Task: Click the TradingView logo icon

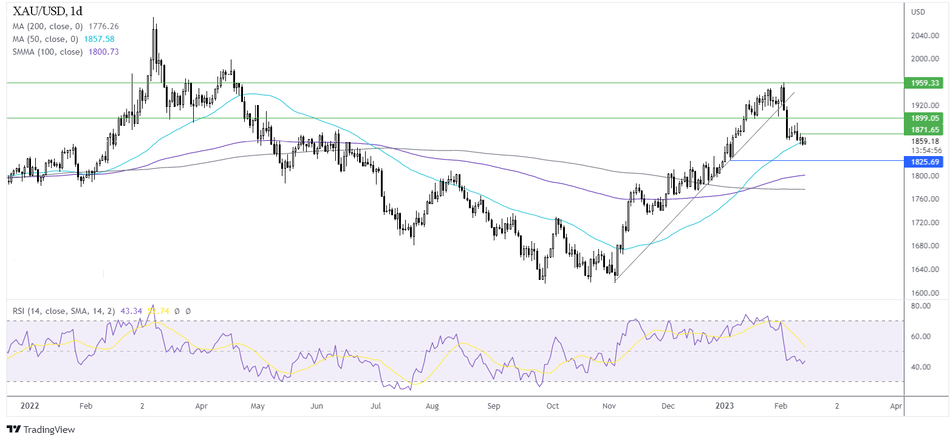Action: 16,428
